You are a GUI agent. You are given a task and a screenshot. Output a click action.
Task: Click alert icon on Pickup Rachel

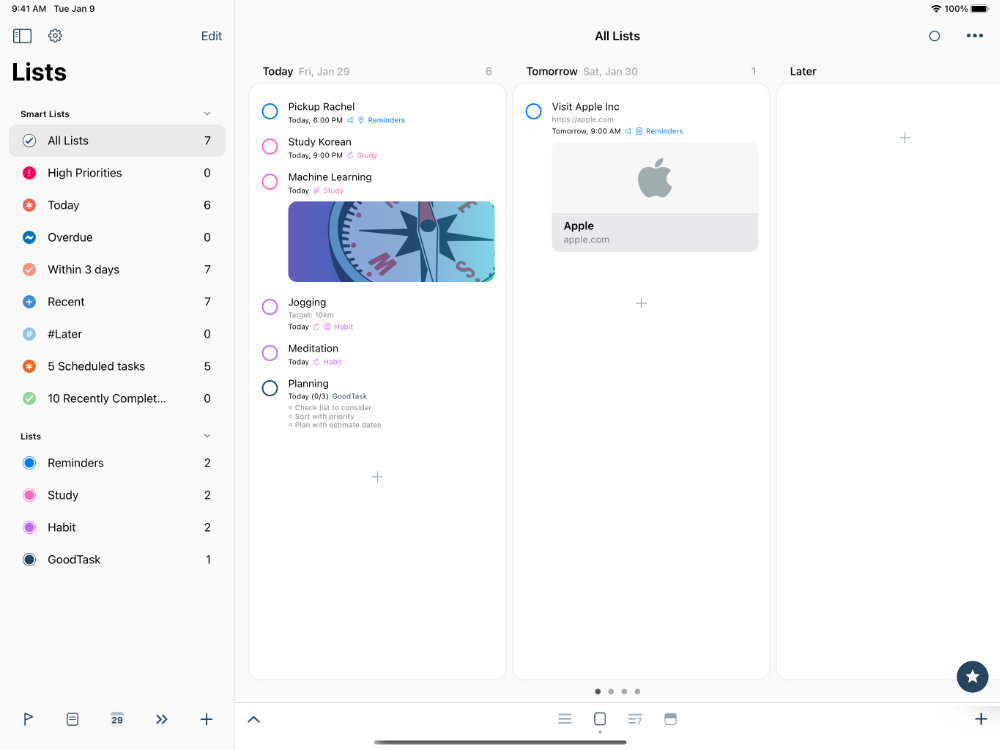350,120
